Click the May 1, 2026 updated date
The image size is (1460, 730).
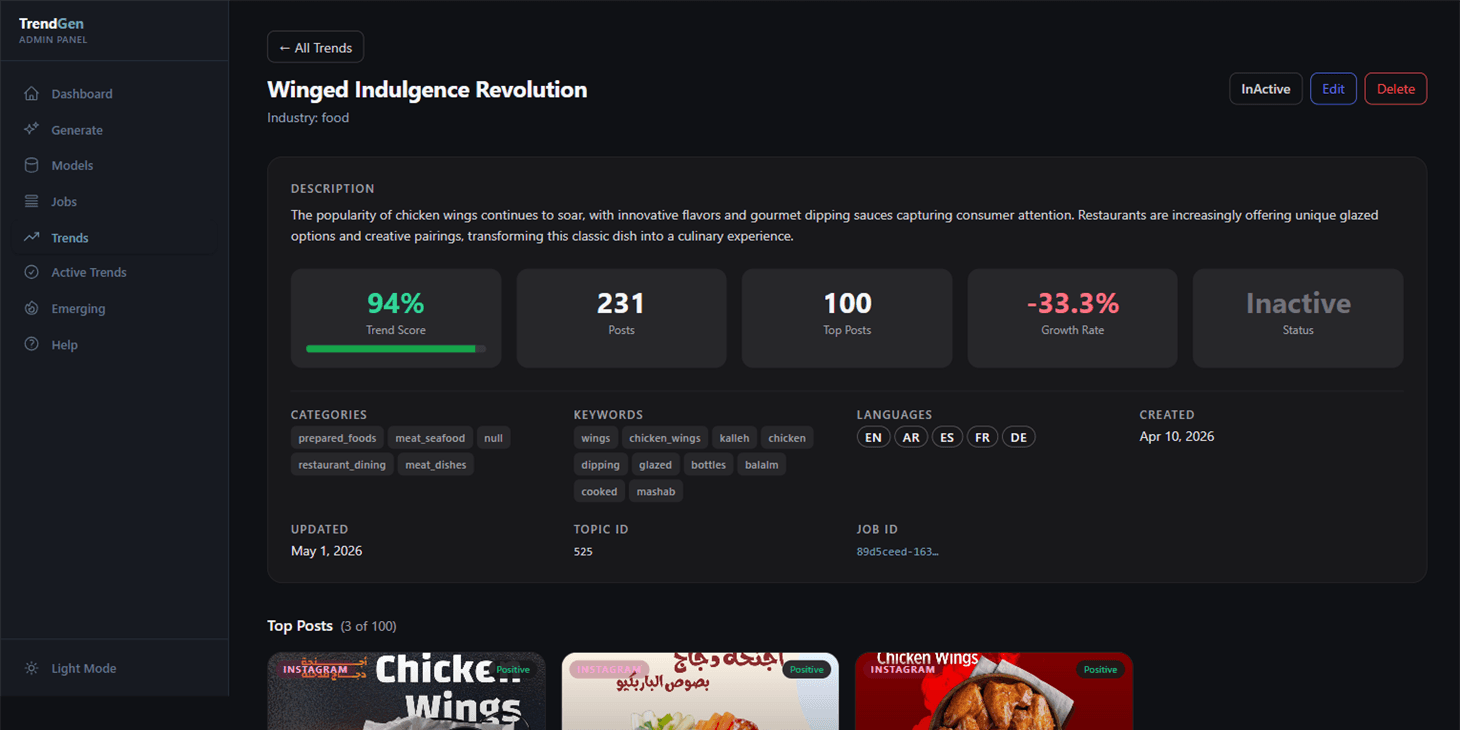(x=327, y=551)
